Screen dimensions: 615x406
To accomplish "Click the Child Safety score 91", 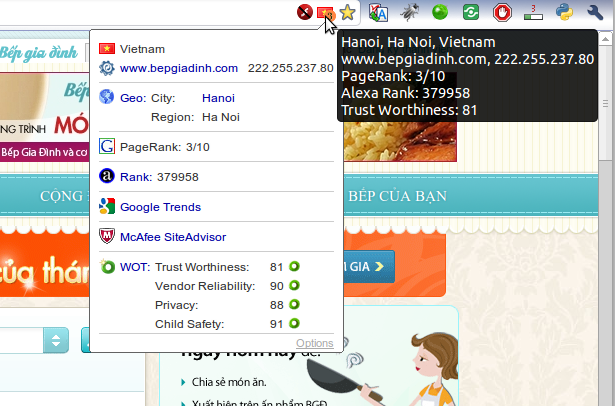I will [x=277, y=324].
